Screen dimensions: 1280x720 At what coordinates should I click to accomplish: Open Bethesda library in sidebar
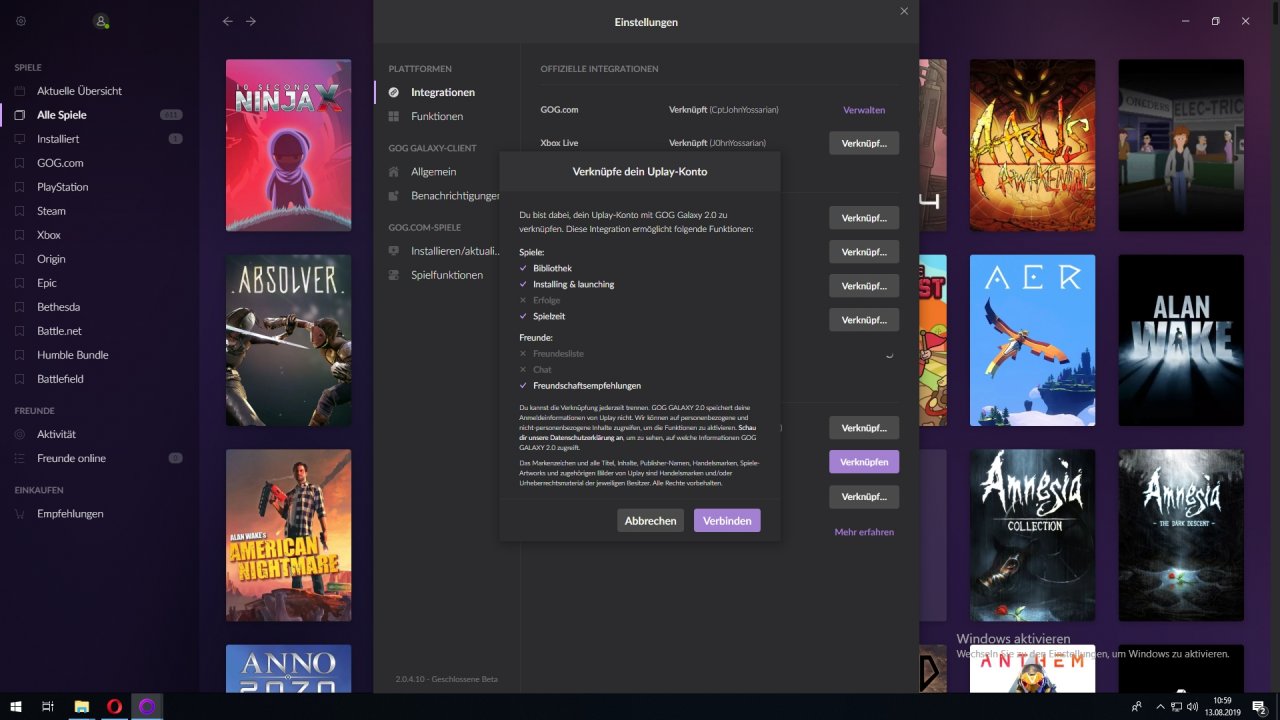pos(58,307)
